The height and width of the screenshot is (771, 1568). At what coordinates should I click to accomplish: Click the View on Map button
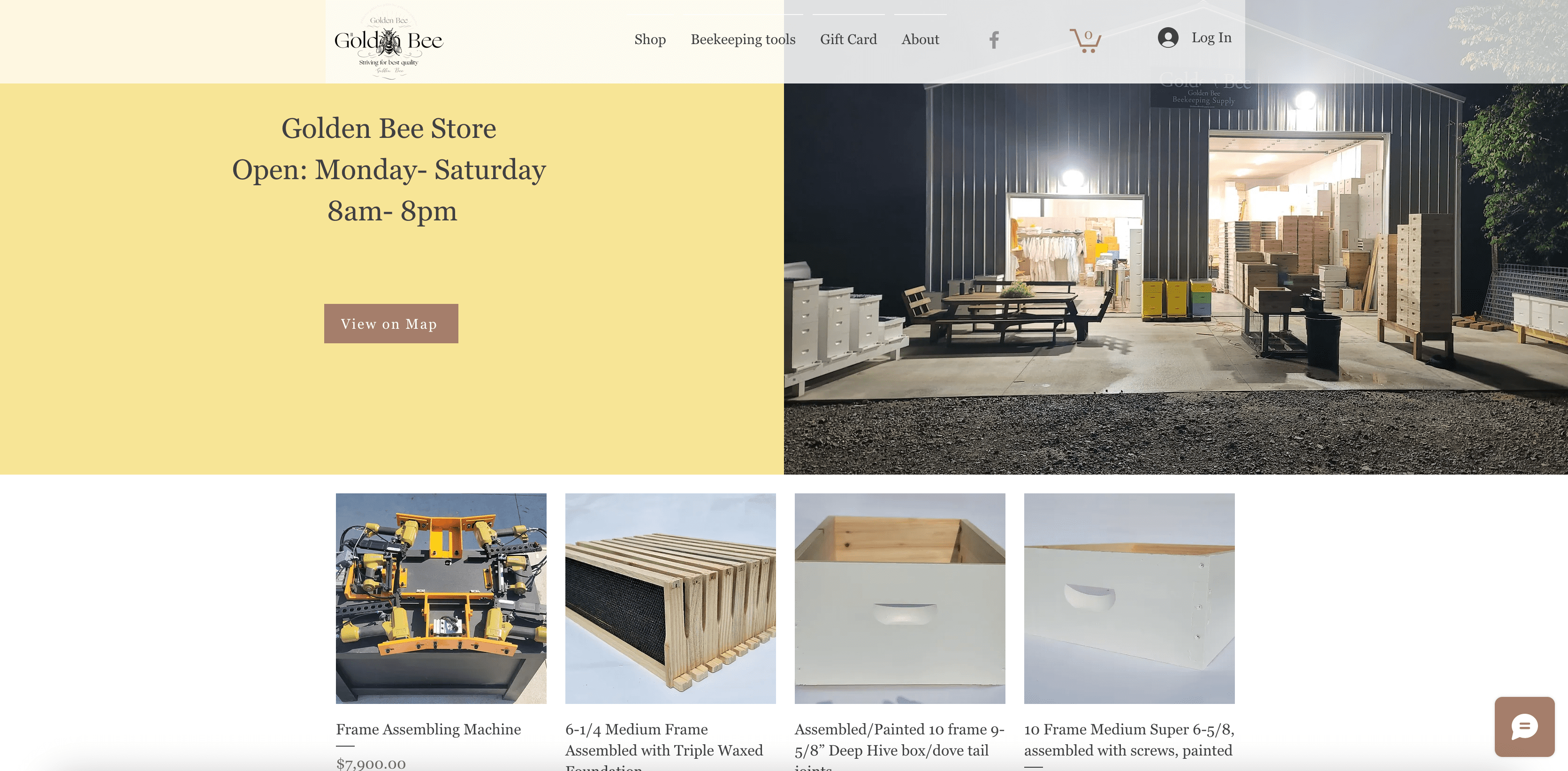click(x=391, y=323)
